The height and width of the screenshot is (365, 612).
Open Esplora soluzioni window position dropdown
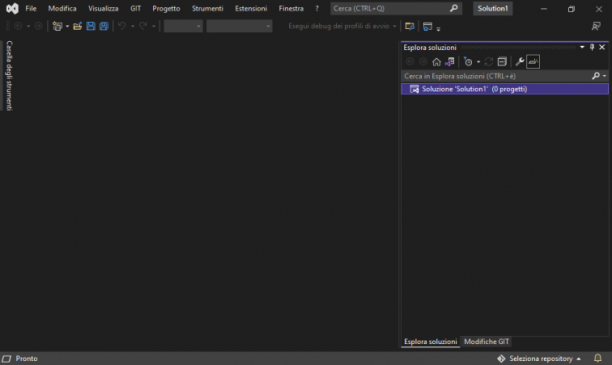point(582,47)
